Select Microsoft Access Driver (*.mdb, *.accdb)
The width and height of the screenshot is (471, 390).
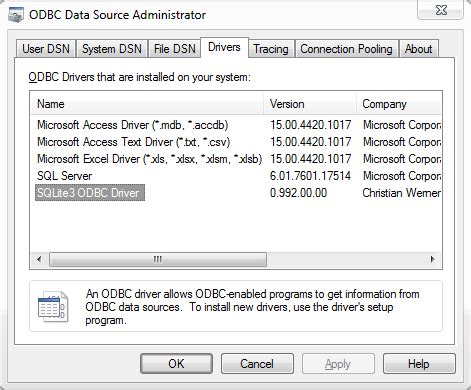pos(133,125)
